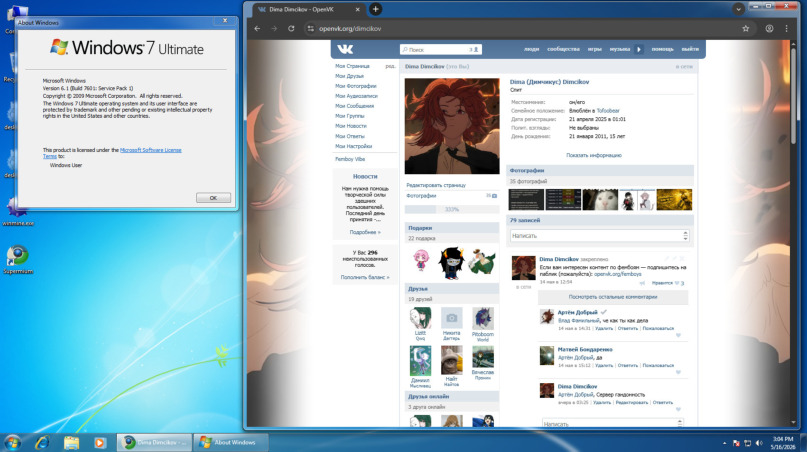This screenshot has width=807, height=452.
Task: Click Пополнить баланс link
Action: [x=365, y=277]
